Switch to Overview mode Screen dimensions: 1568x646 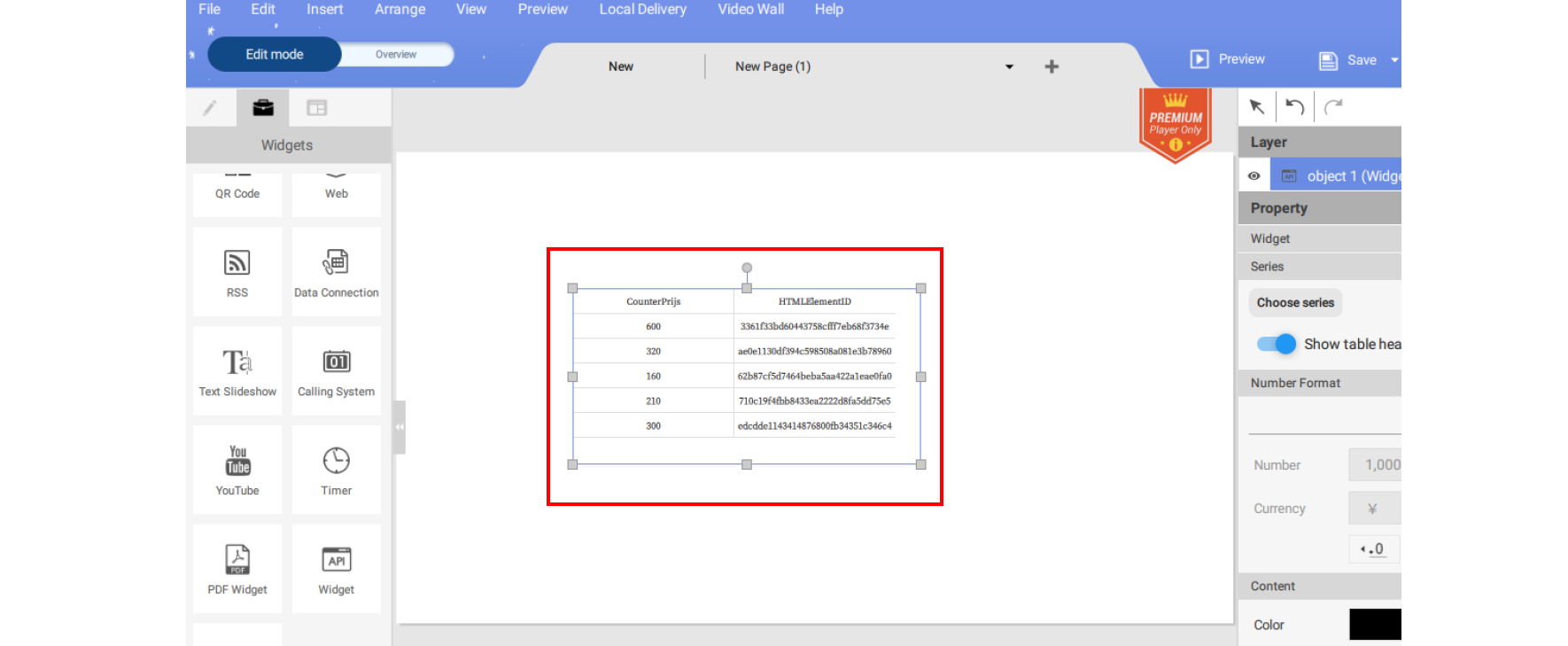pyautogui.click(x=396, y=54)
